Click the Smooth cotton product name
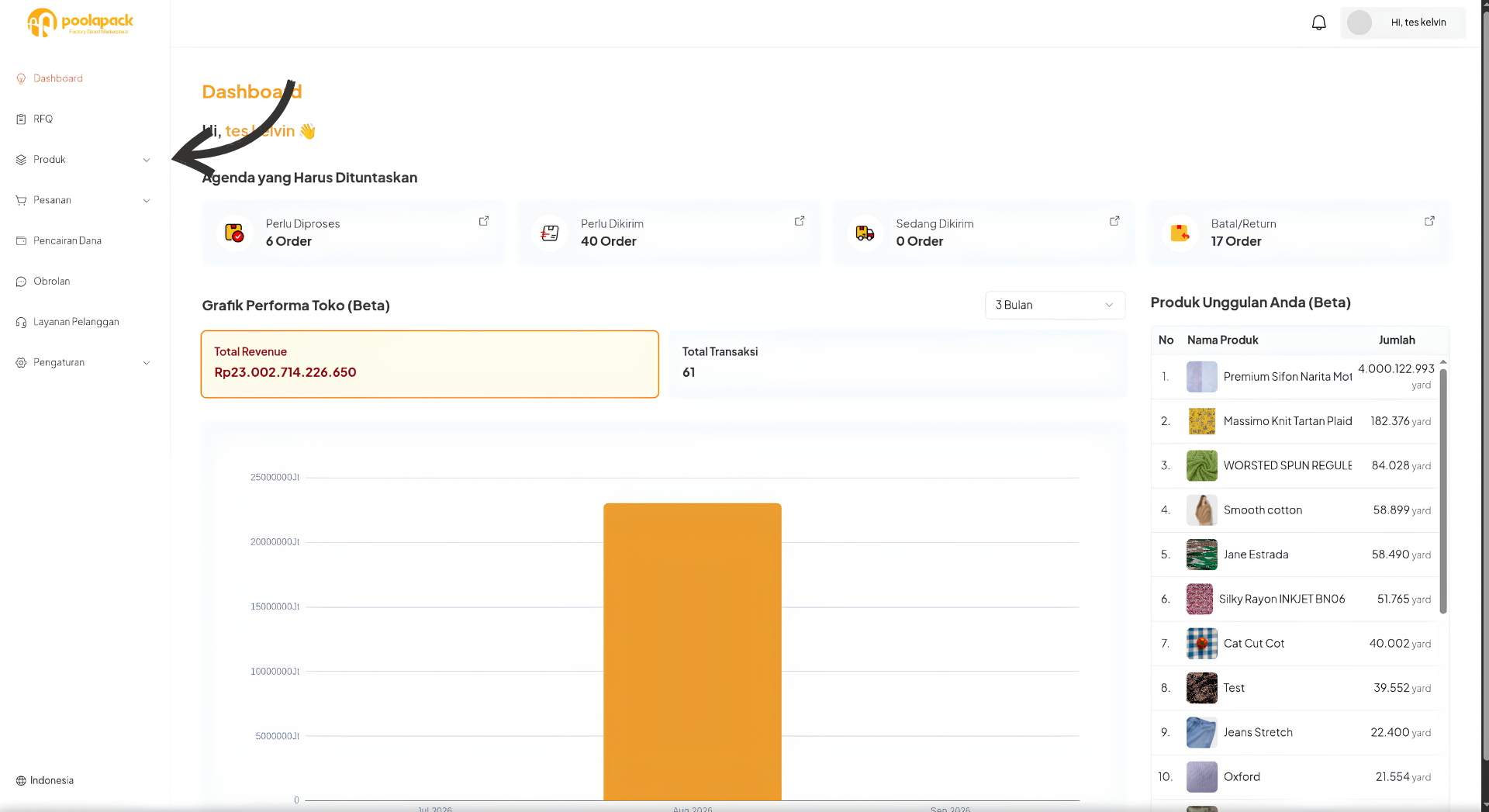 click(1263, 510)
